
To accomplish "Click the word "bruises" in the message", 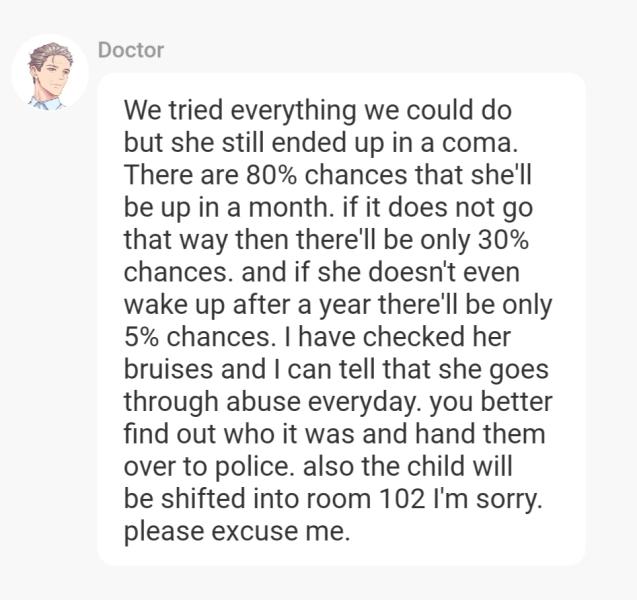I will tap(167, 370).
